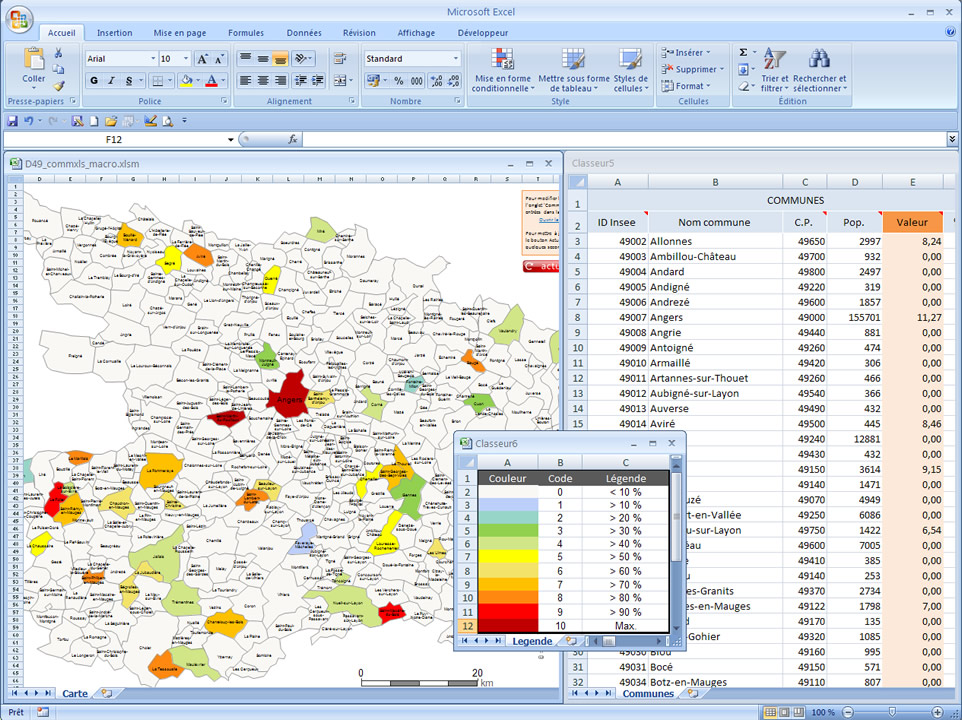Open the Développeur ribbon tab

[483, 33]
